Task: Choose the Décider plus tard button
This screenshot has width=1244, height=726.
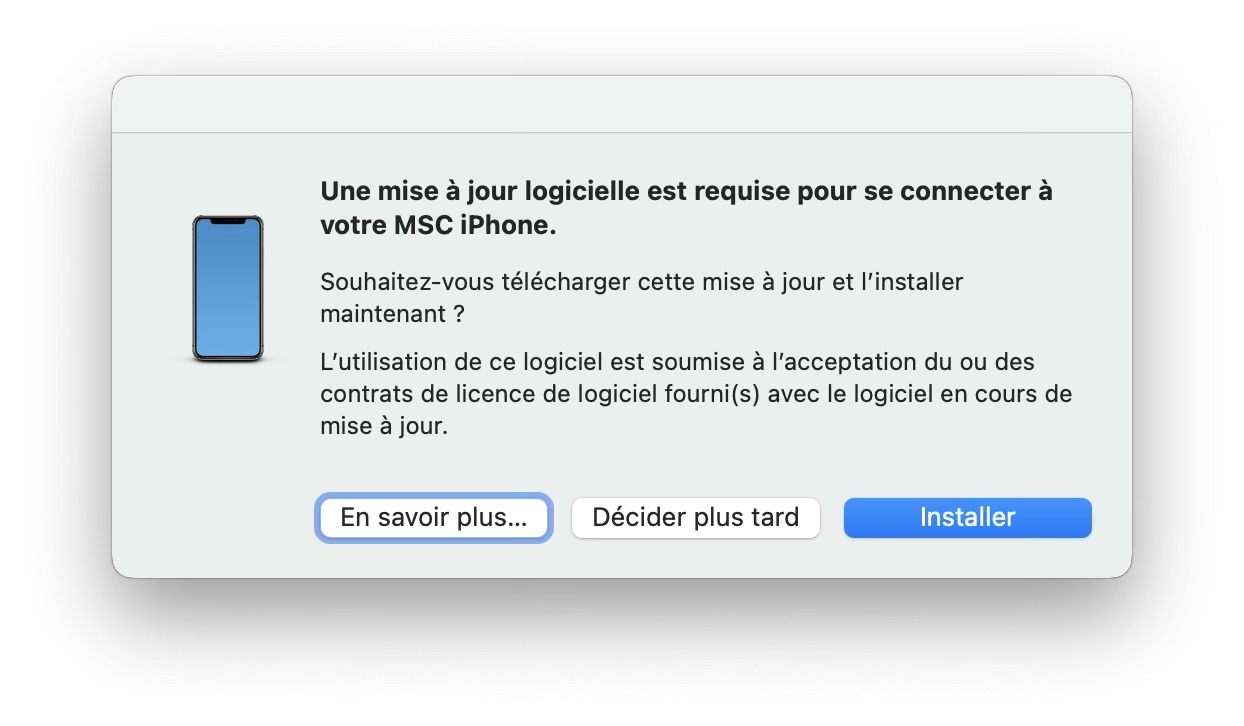Action: point(695,518)
